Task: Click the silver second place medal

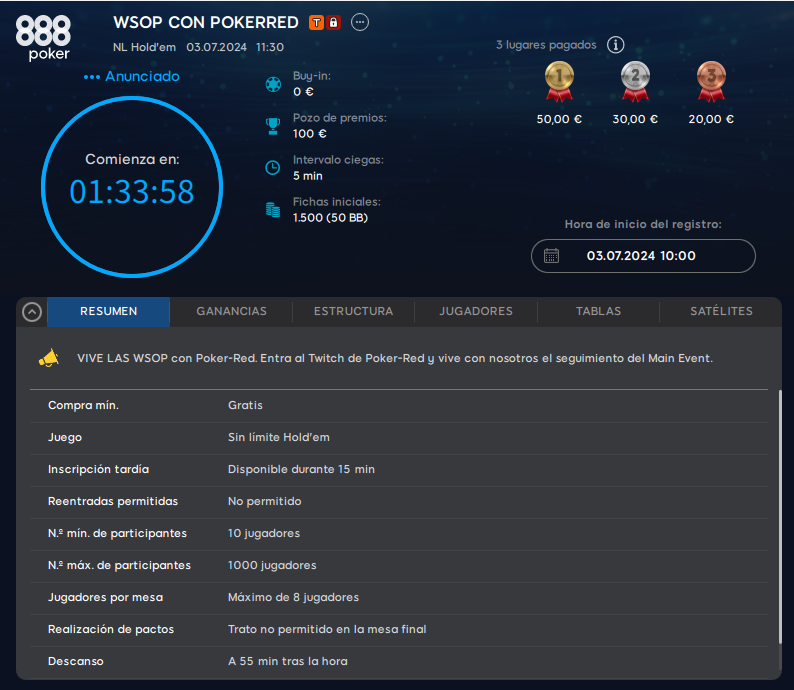Action: 635,81
